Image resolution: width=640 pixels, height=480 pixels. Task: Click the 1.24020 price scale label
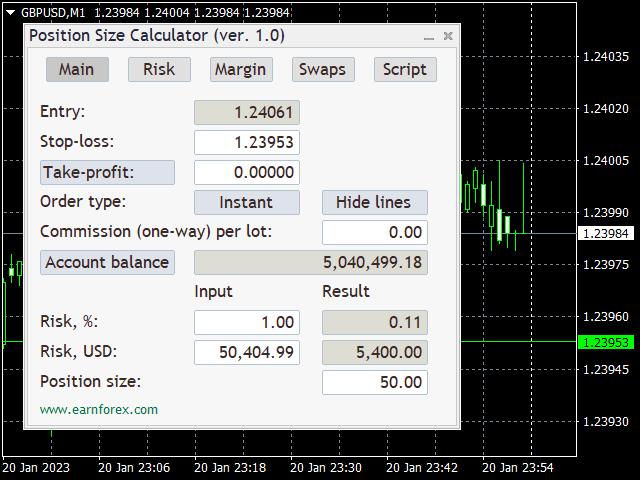tap(606, 109)
